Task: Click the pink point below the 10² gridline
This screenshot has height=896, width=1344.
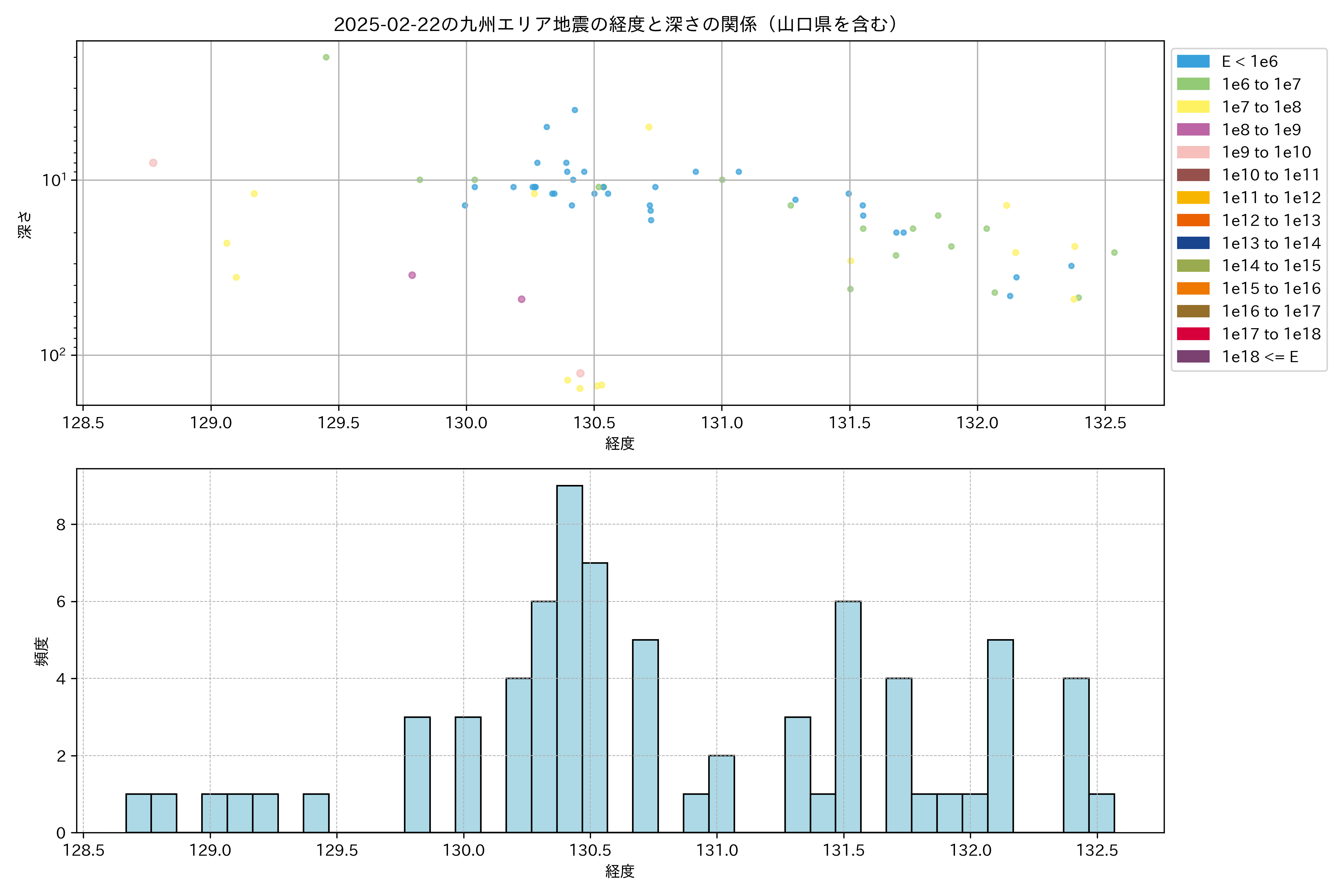Action: (x=580, y=373)
